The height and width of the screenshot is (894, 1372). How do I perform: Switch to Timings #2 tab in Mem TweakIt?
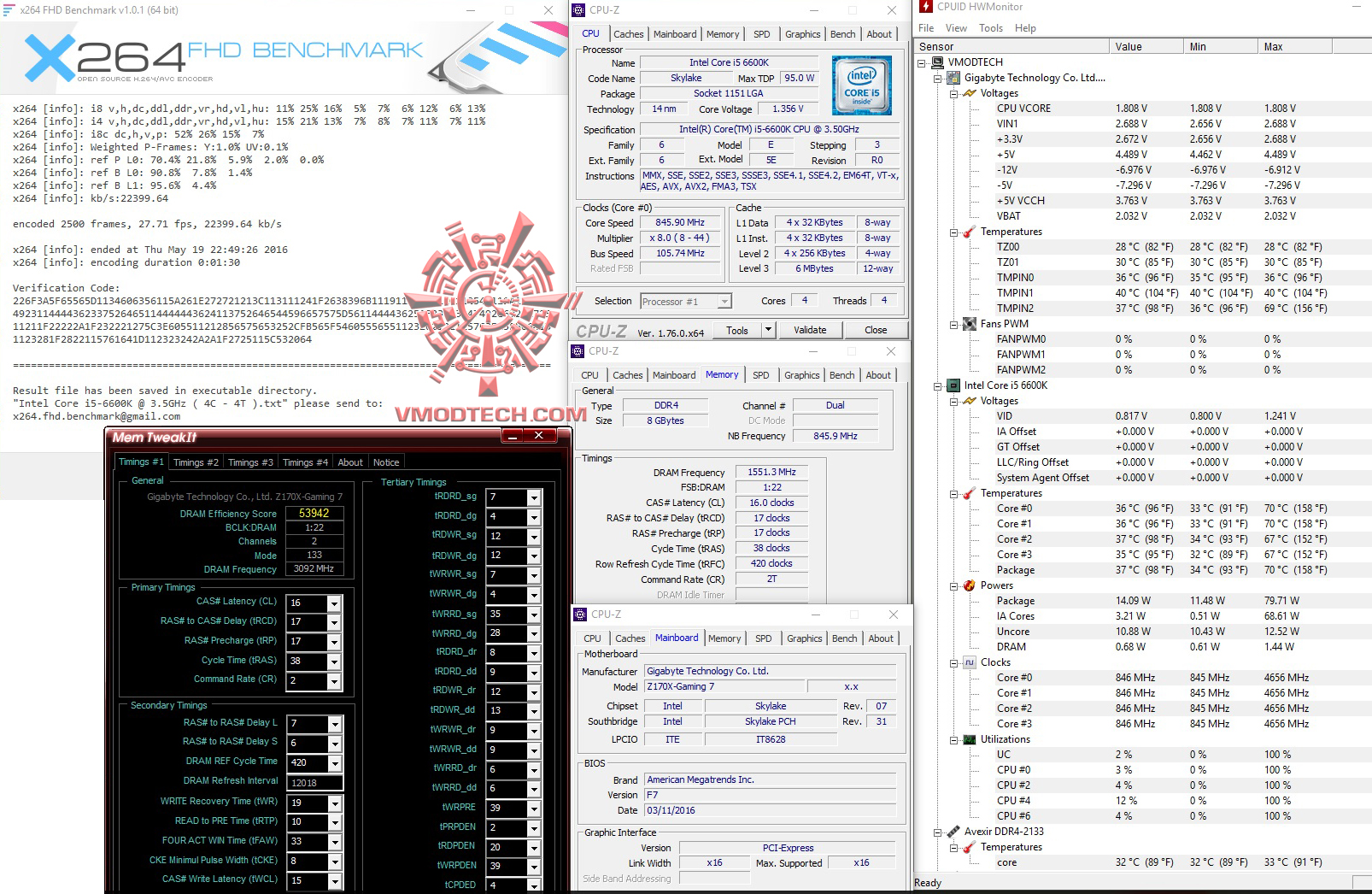click(x=196, y=462)
